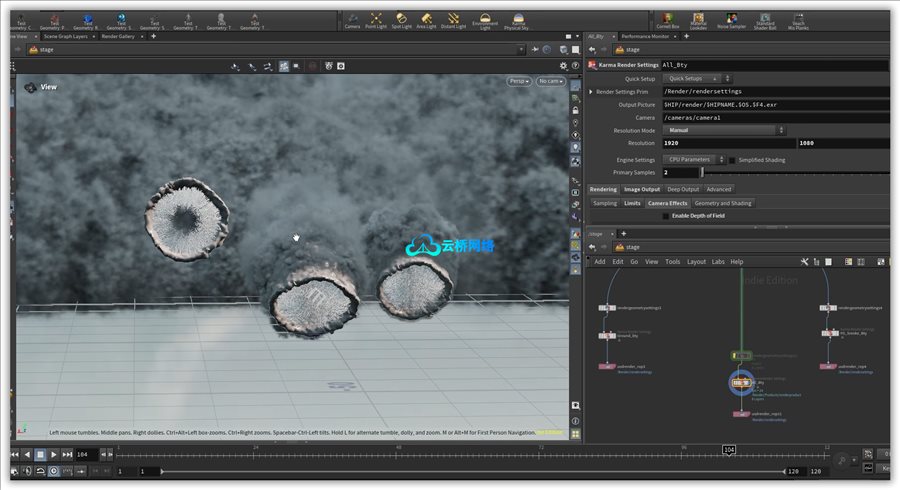Switch to the Render Gallery tab
Screen dimensions: 900x490
click(x=118, y=36)
